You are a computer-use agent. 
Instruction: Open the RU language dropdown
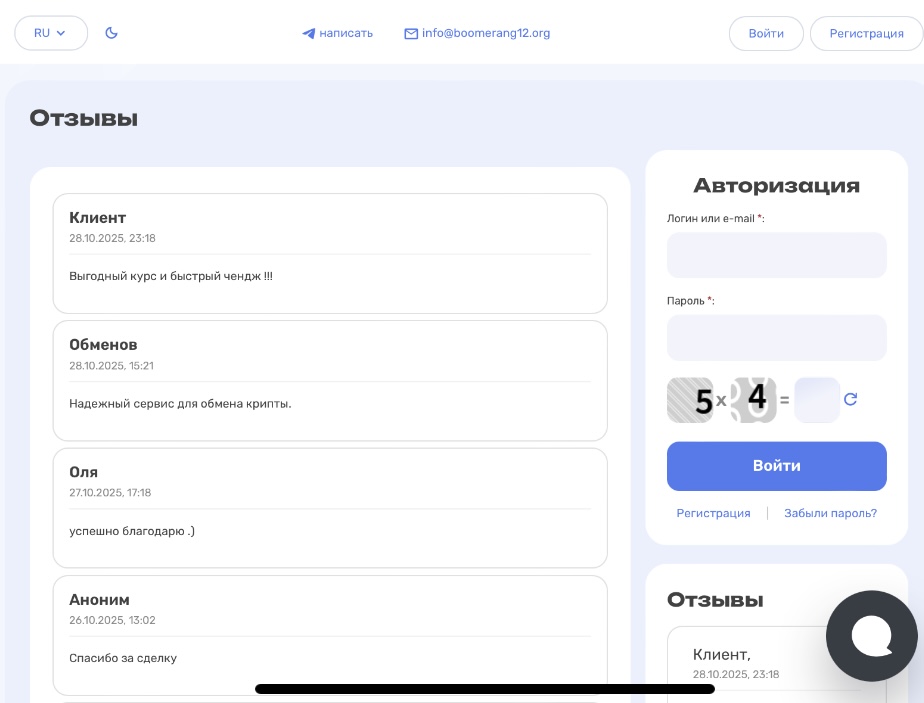[51, 33]
